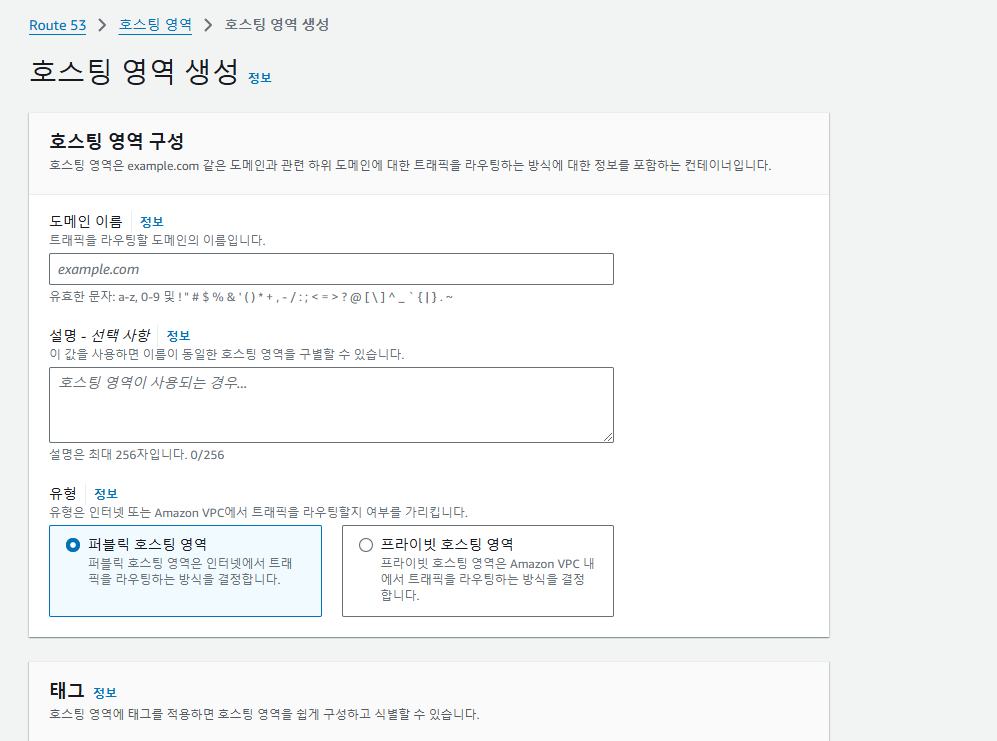Open 정보 link beside 유형
The image size is (997, 741).
(106, 494)
